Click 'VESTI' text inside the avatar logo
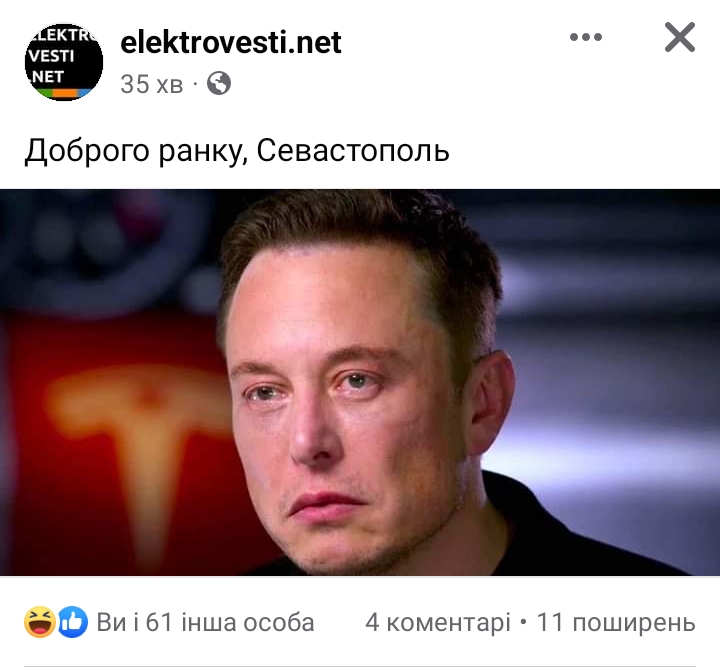This screenshot has width=720, height=672. 52,56
